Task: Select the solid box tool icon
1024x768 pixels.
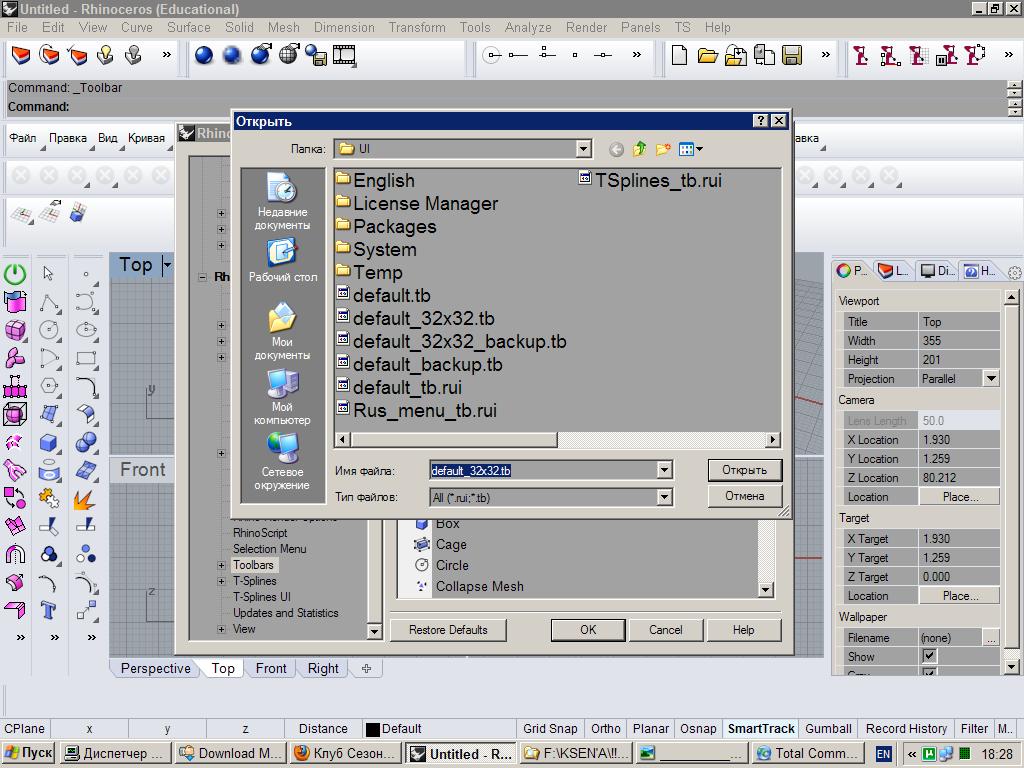Action: tap(48, 443)
